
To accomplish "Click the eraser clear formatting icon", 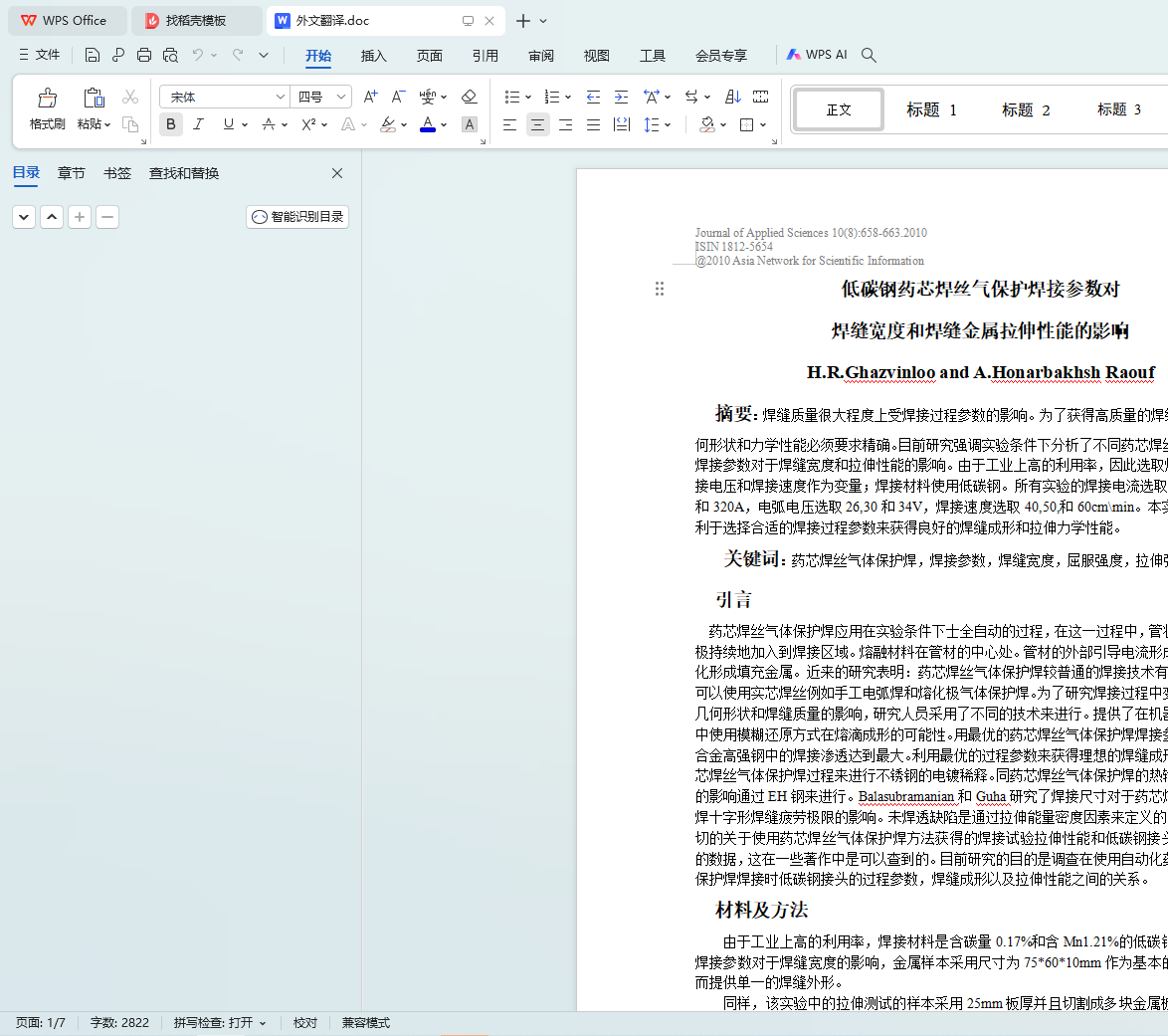I will tap(470, 97).
